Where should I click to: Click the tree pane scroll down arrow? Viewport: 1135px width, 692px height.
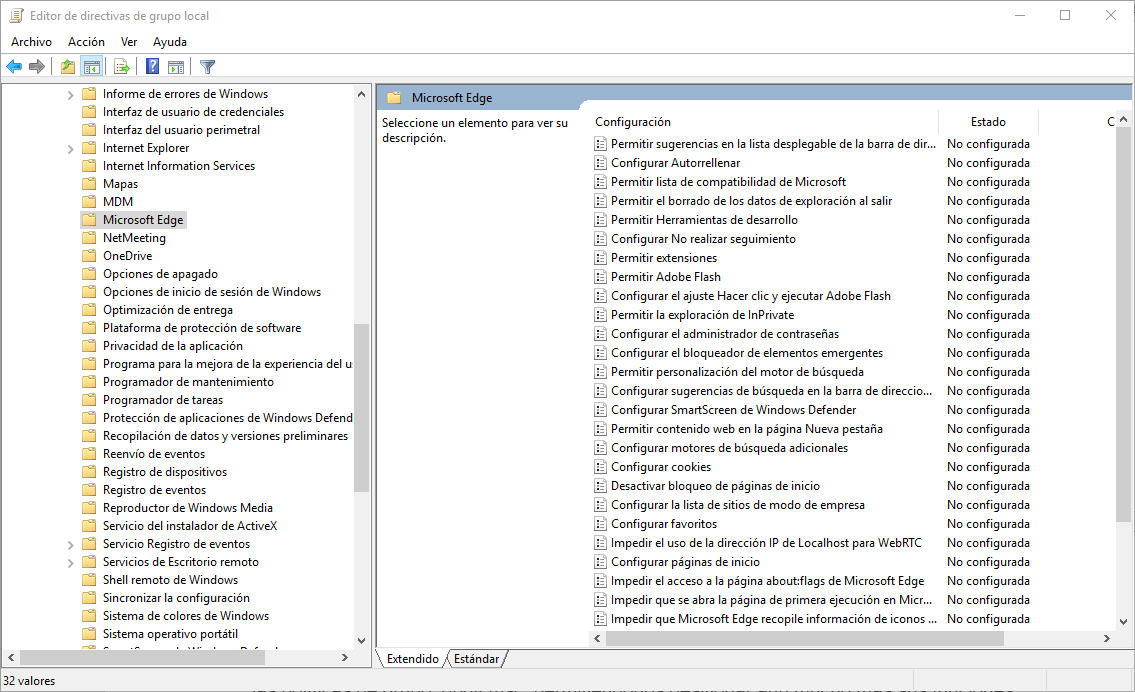coord(361,641)
